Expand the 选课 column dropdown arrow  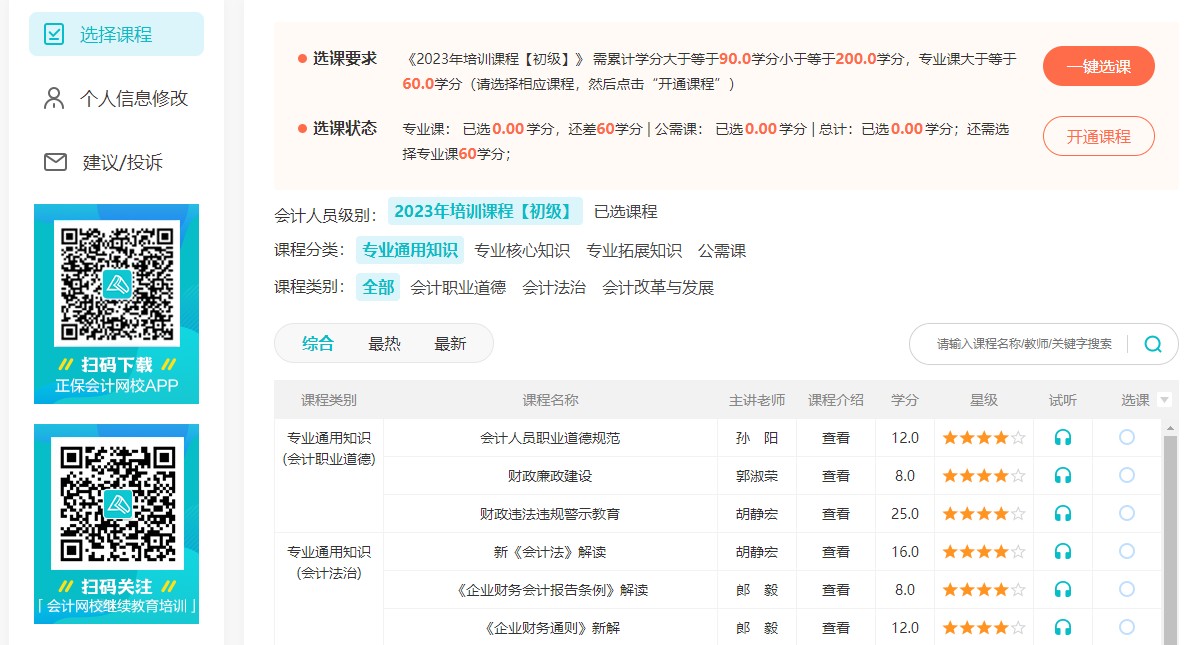tap(1164, 400)
